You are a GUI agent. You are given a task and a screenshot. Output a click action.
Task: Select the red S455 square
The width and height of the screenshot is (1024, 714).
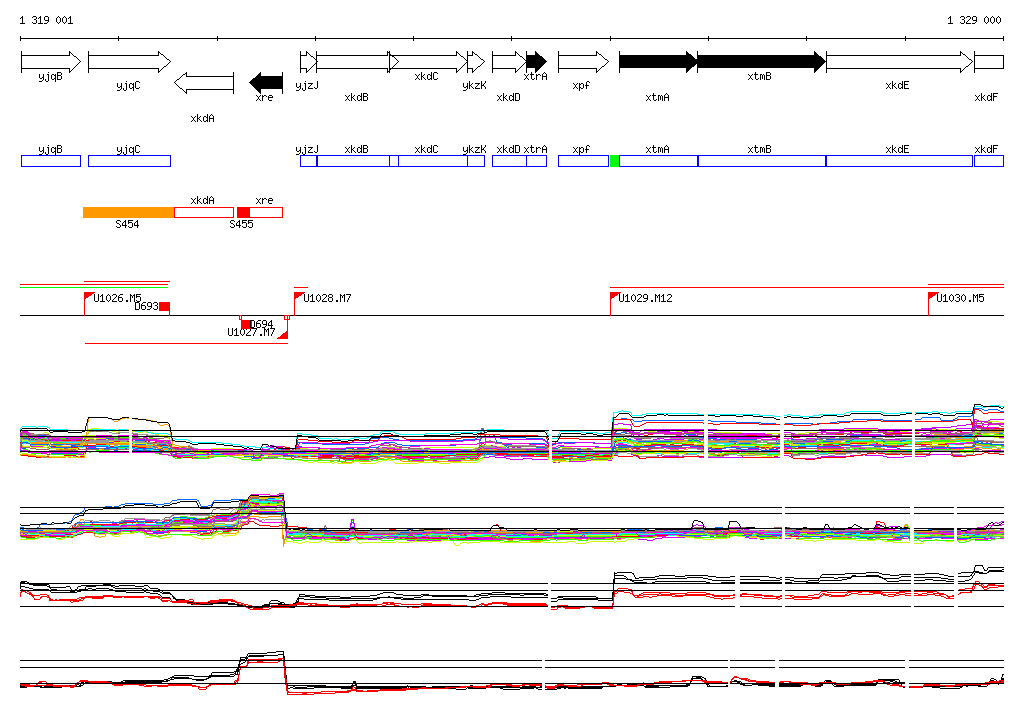[x=243, y=212]
